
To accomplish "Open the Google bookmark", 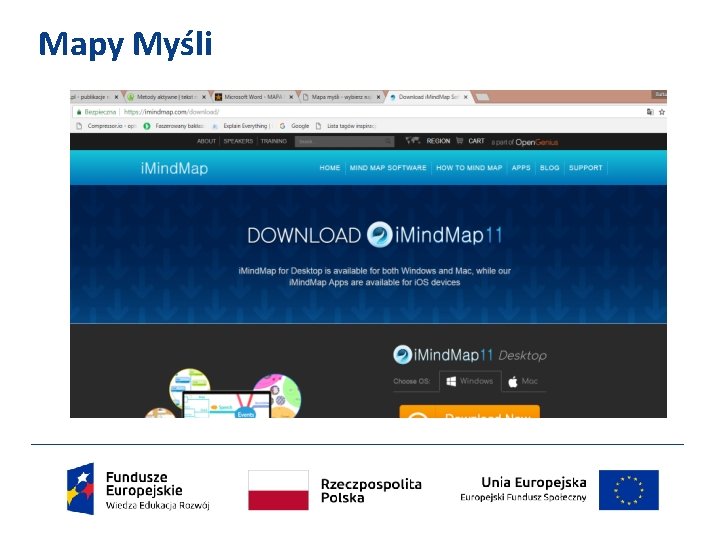I will click(294, 126).
